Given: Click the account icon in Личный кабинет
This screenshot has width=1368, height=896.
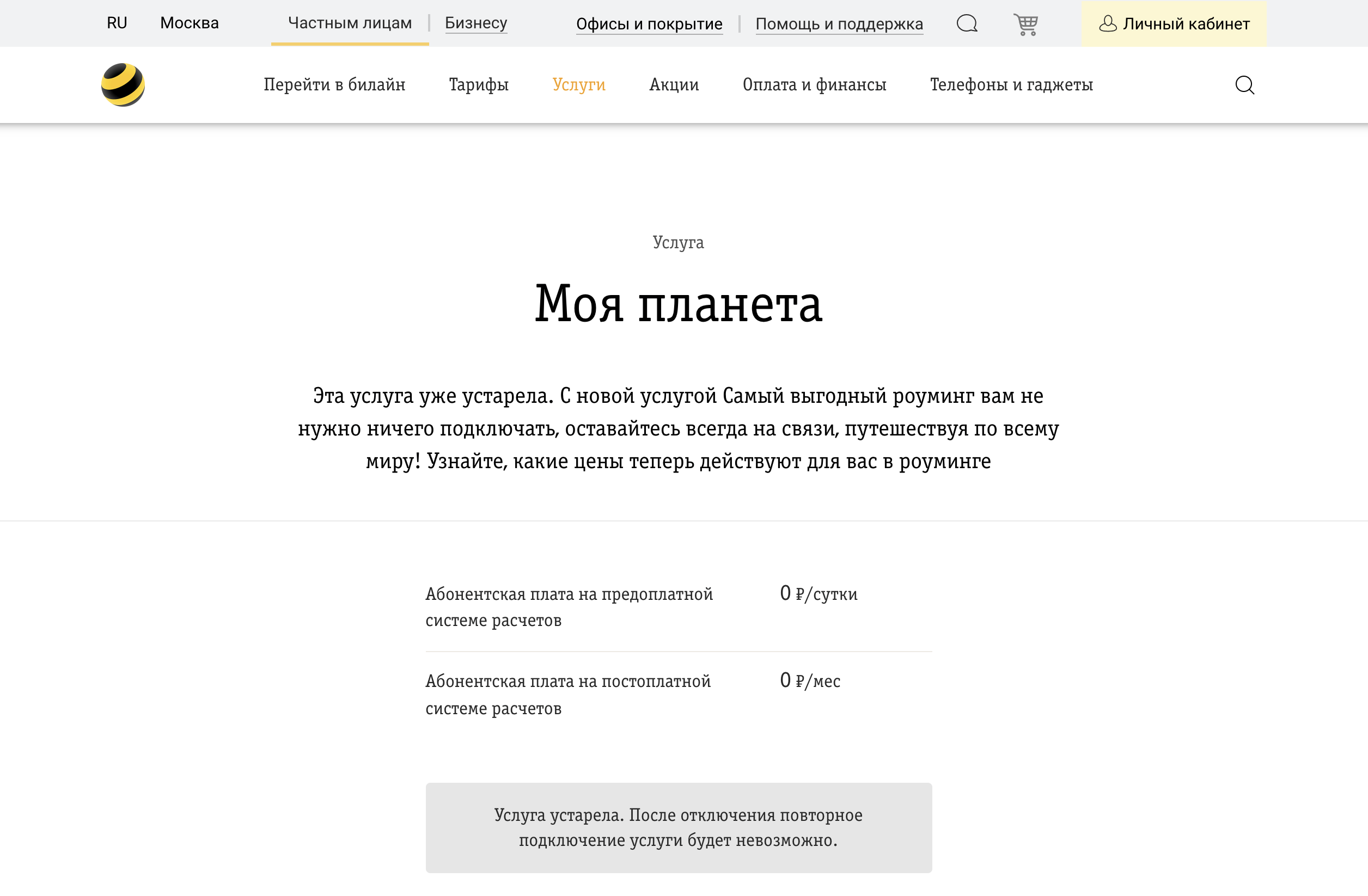Looking at the screenshot, I should 1108,24.
